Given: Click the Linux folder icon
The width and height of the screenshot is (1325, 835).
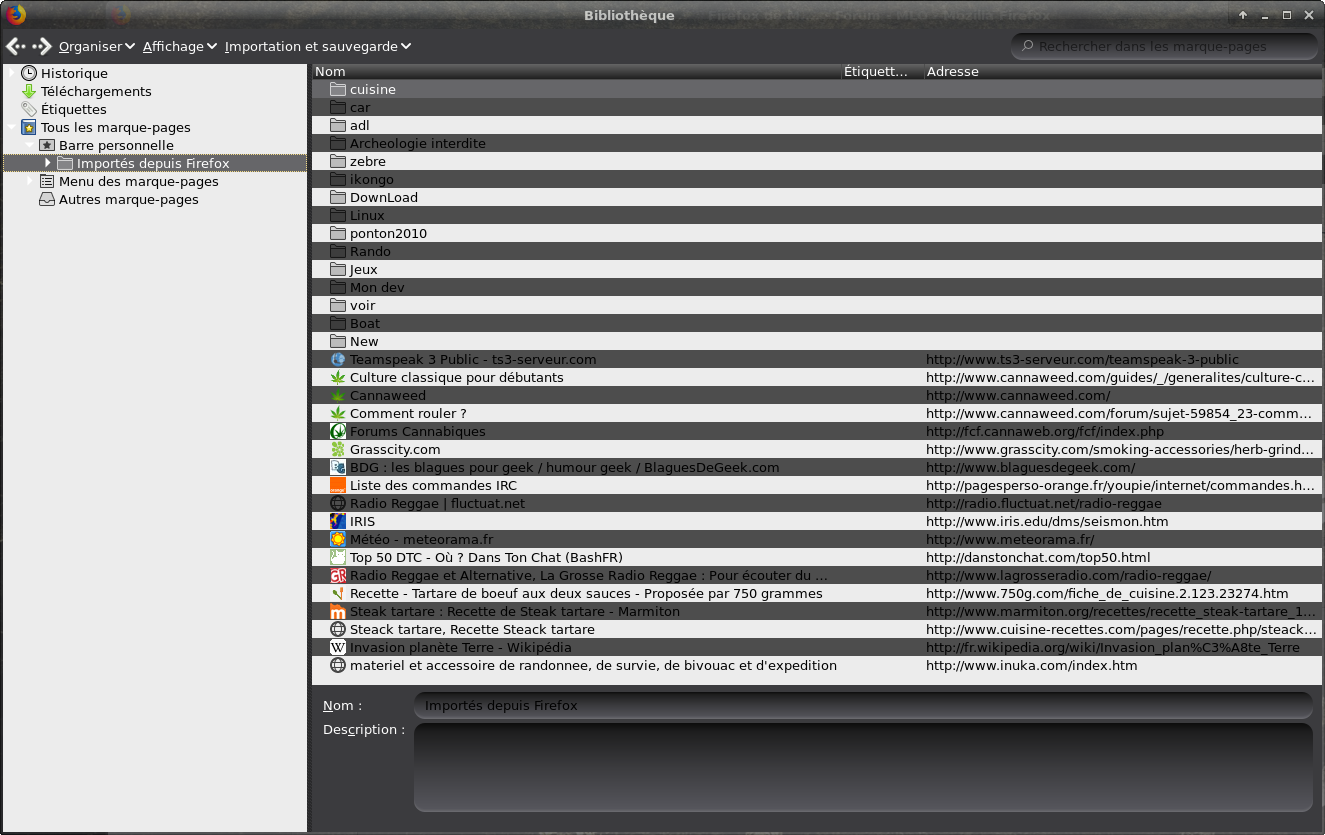Looking at the screenshot, I should (x=338, y=215).
